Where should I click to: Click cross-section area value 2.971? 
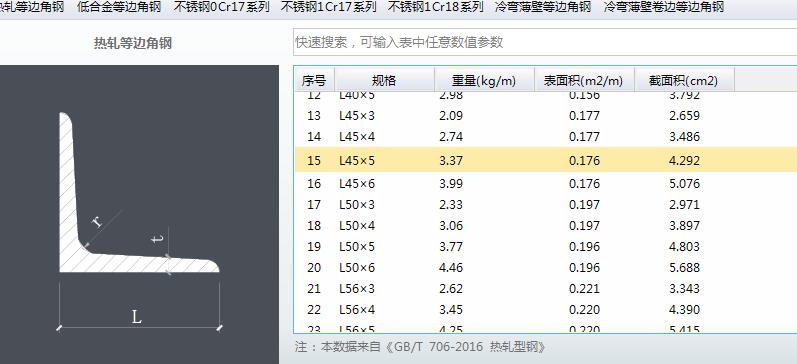[x=685, y=205]
